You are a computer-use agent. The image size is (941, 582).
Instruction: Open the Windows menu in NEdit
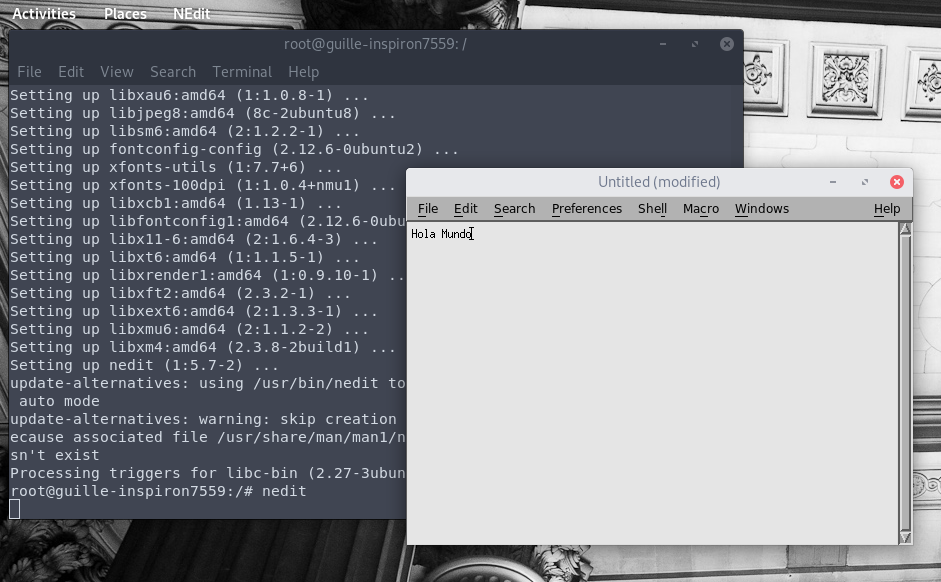click(x=762, y=209)
